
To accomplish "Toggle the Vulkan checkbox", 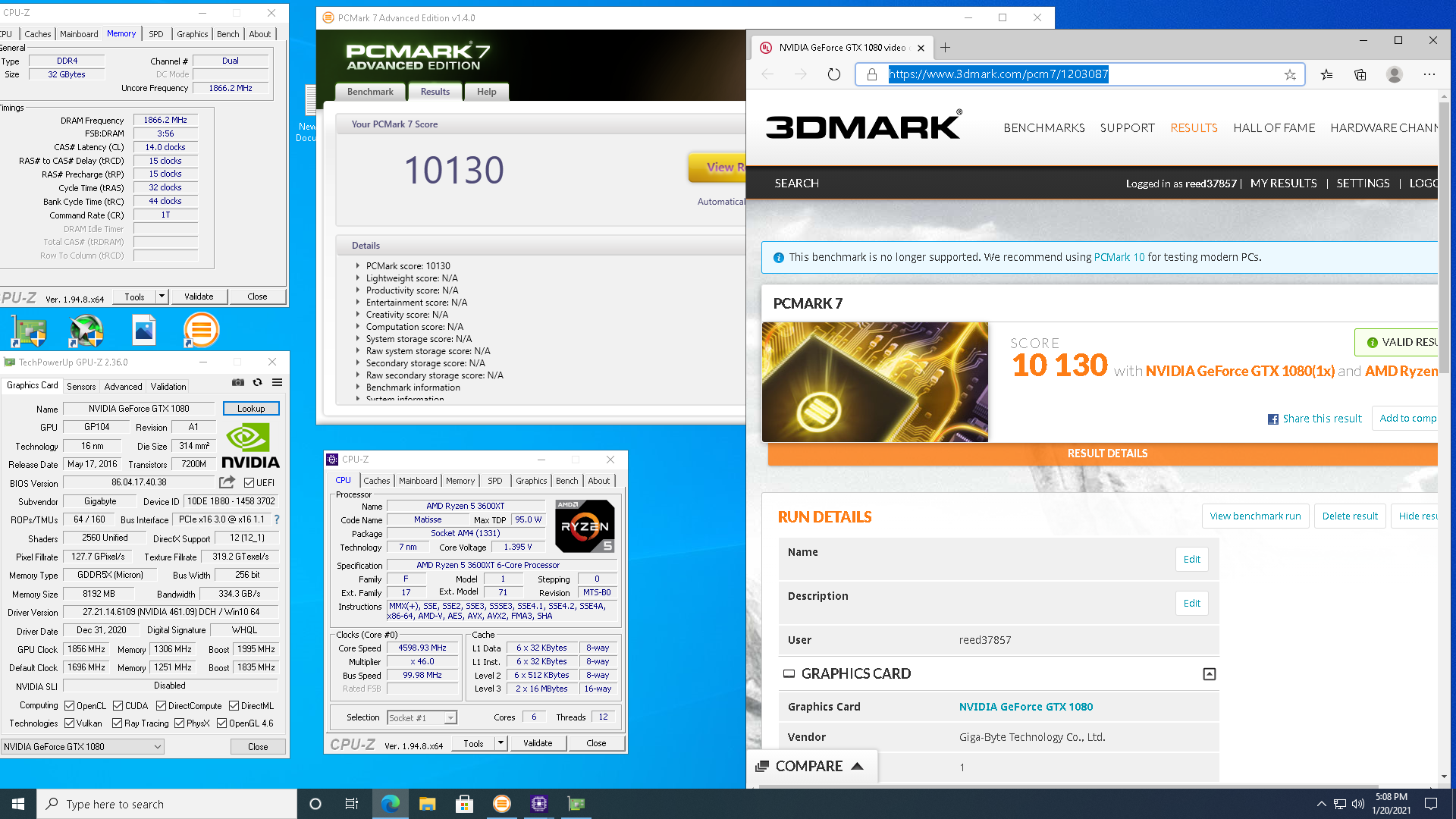I will (x=69, y=723).
